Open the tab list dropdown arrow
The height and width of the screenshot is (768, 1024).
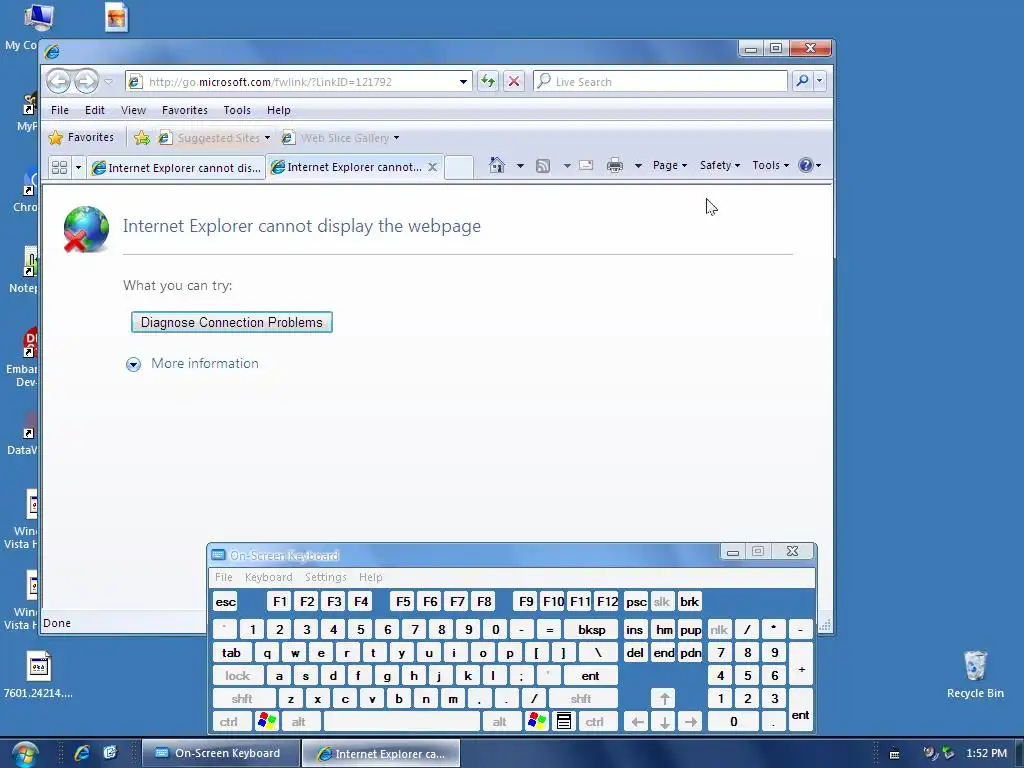click(x=78, y=167)
